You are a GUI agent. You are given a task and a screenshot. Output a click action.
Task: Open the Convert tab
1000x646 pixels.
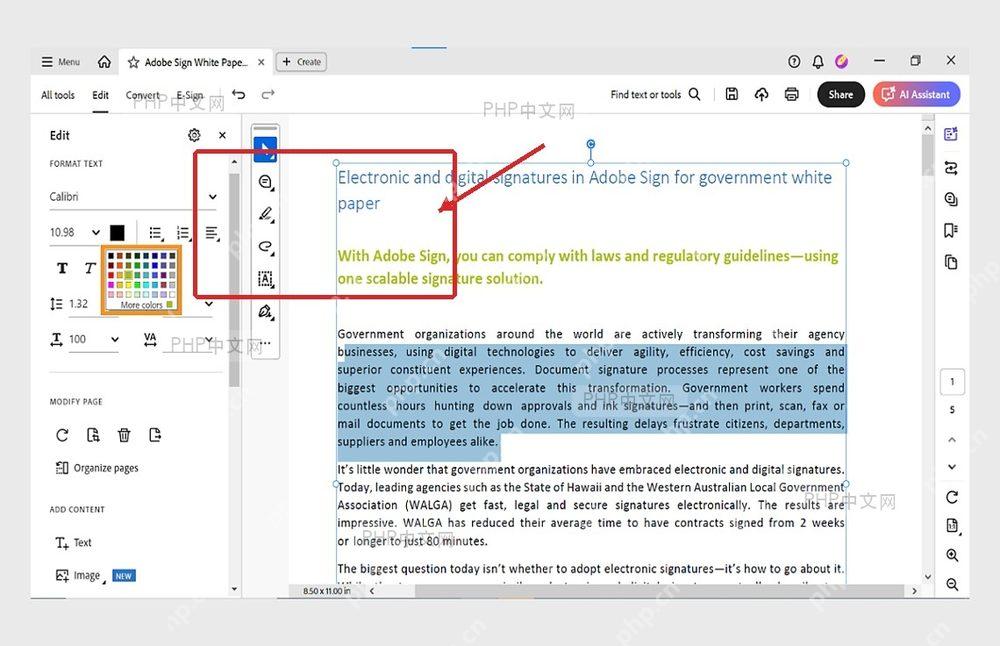(142, 95)
